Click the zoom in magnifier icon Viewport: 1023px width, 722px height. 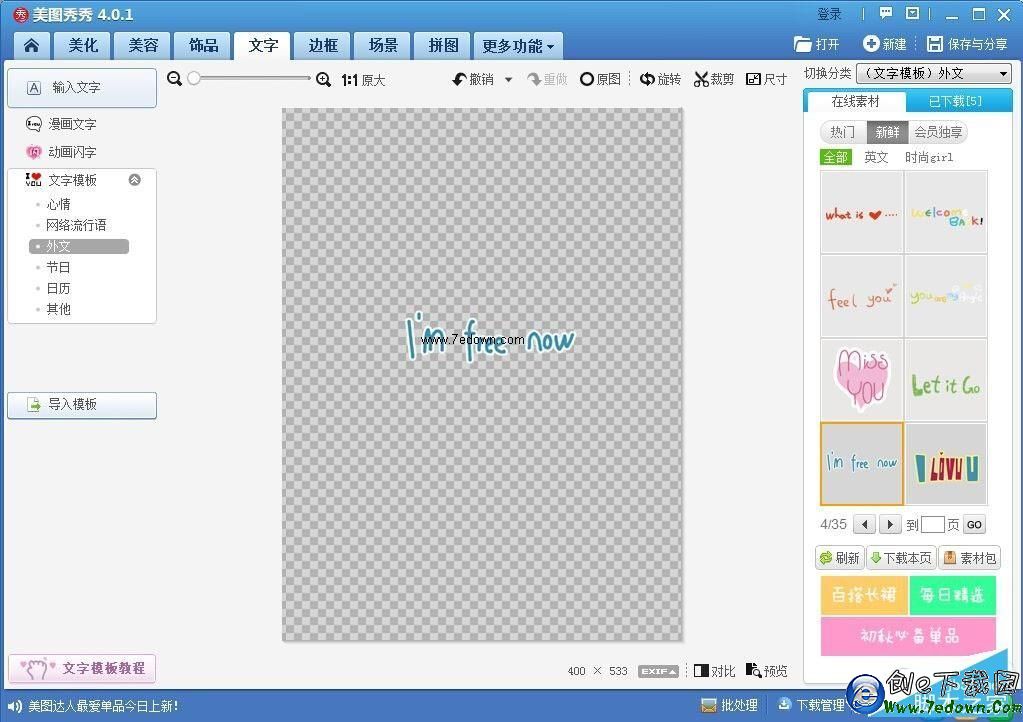[323, 80]
